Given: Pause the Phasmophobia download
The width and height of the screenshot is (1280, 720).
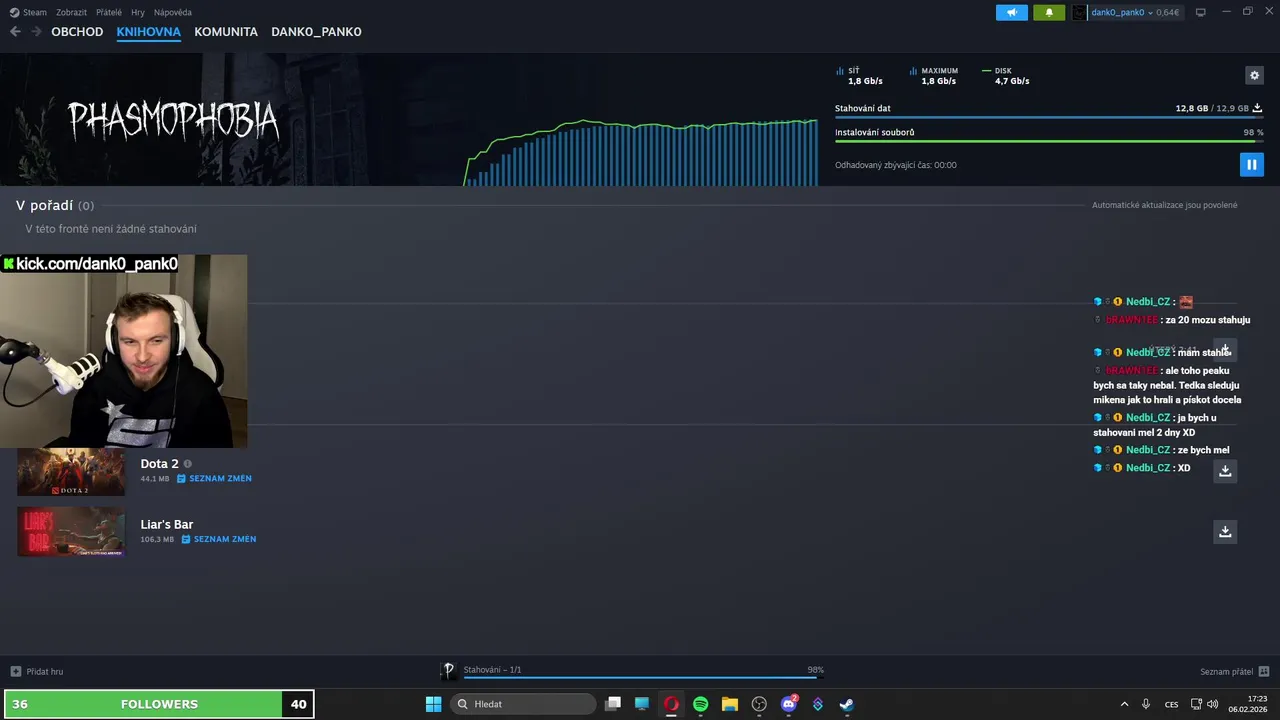Looking at the screenshot, I should tap(1251, 164).
